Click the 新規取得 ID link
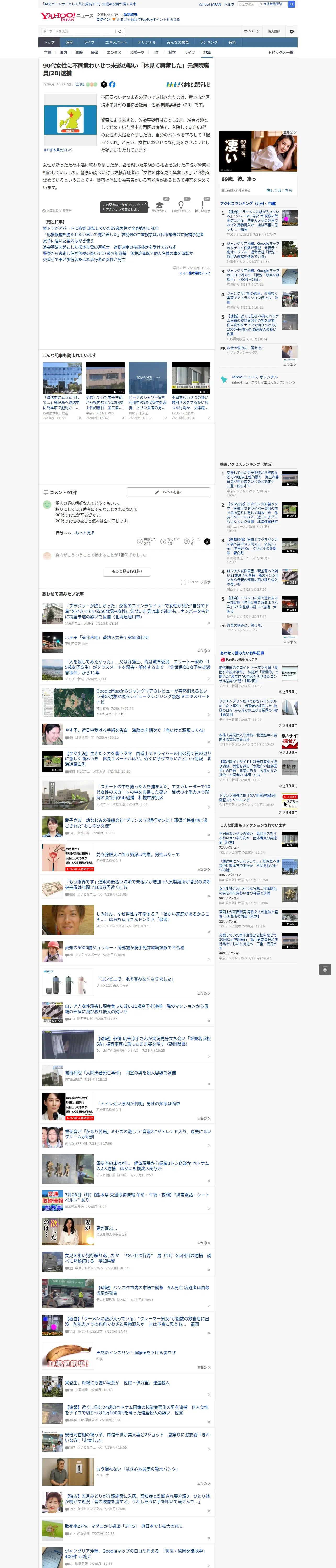The image size is (336, 1568). [x=131, y=14]
